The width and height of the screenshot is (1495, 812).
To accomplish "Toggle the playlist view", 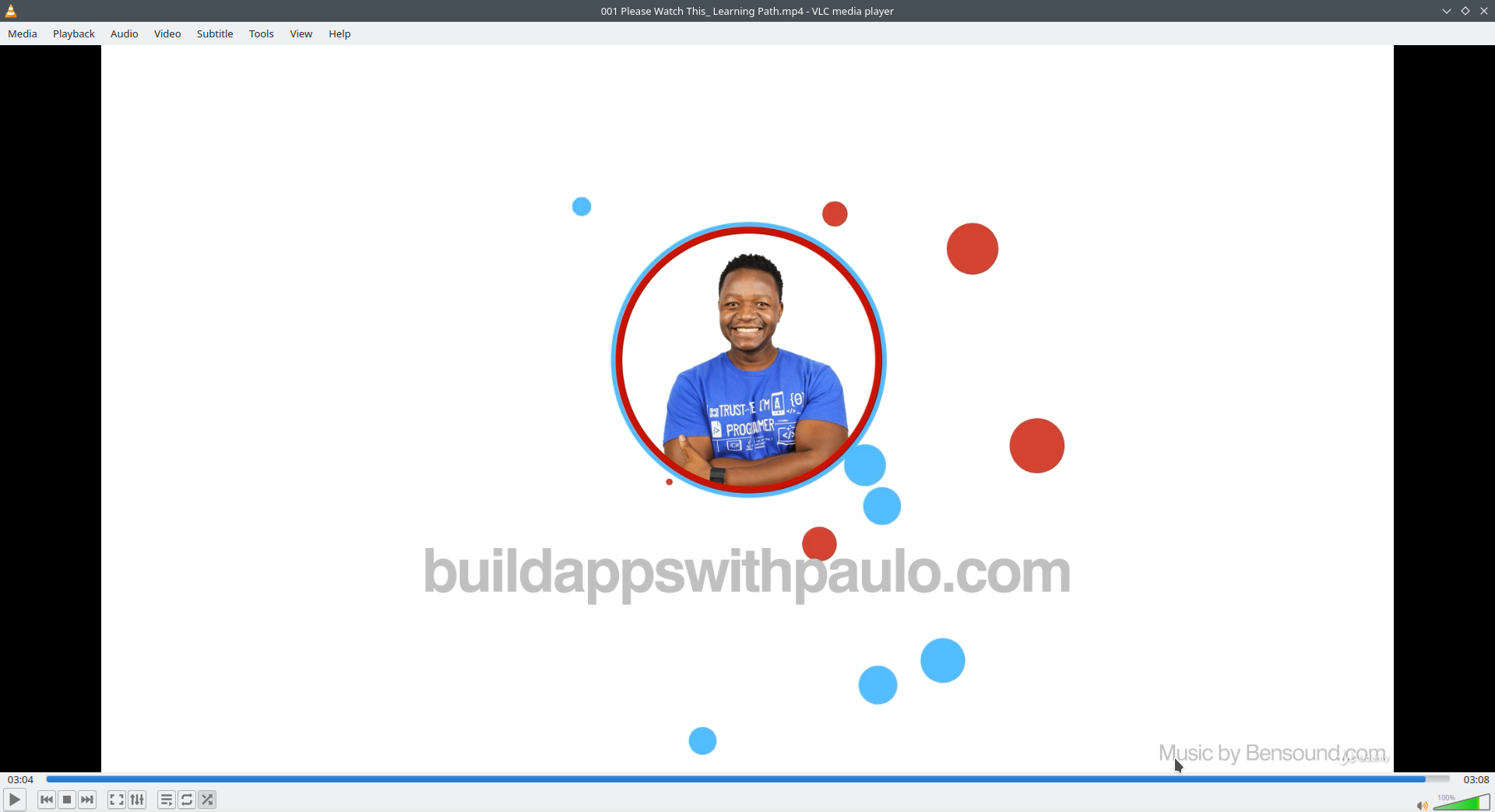I will point(167,800).
